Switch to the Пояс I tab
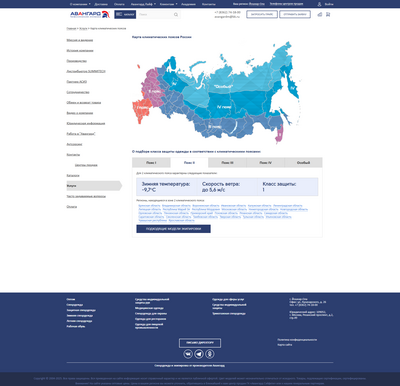The image size is (400, 386). coord(151,162)
